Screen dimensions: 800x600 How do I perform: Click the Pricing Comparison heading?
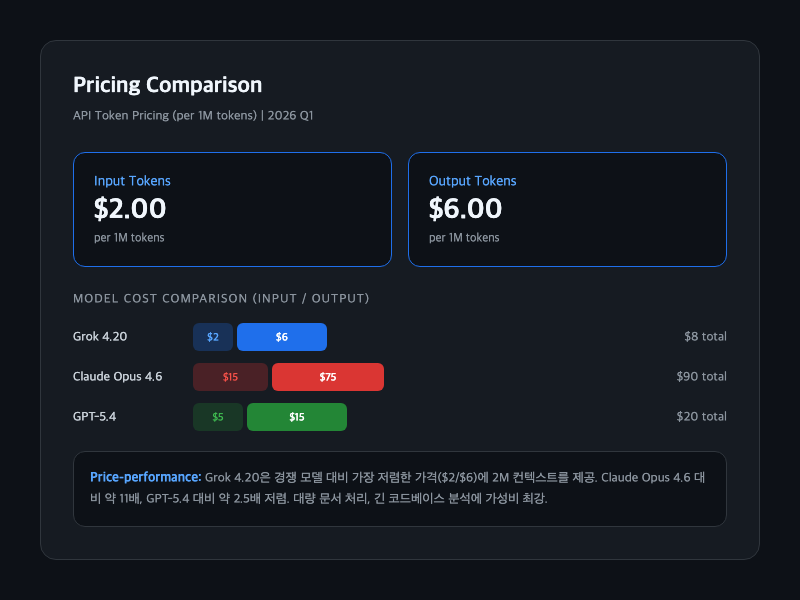click(167, 85)
